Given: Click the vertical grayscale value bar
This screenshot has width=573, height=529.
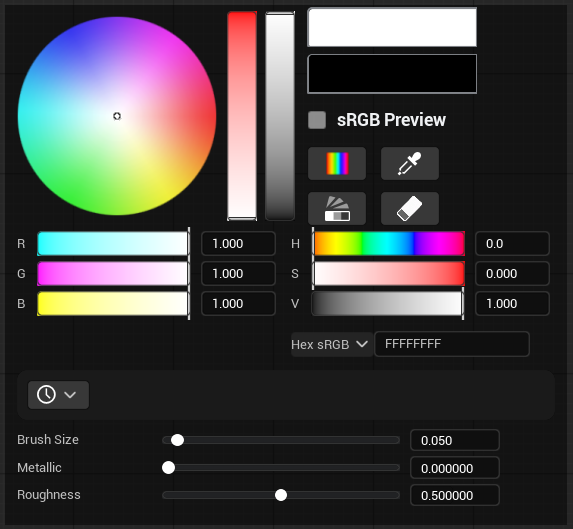Looking at the screenshot, I should click(x=280, y=116).
